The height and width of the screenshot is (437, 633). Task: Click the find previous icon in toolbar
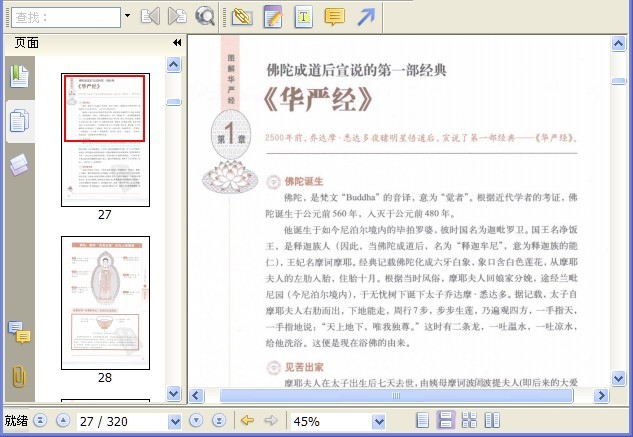(150, 17)
